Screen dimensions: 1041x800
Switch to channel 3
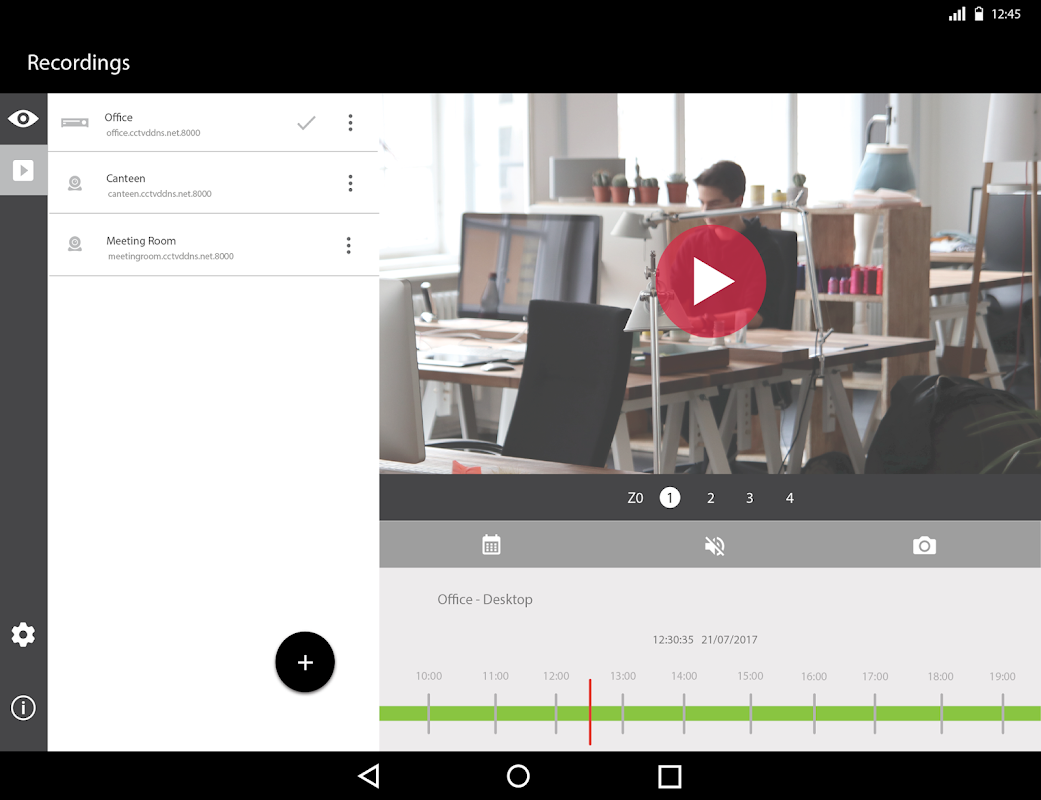coord(750,498)
